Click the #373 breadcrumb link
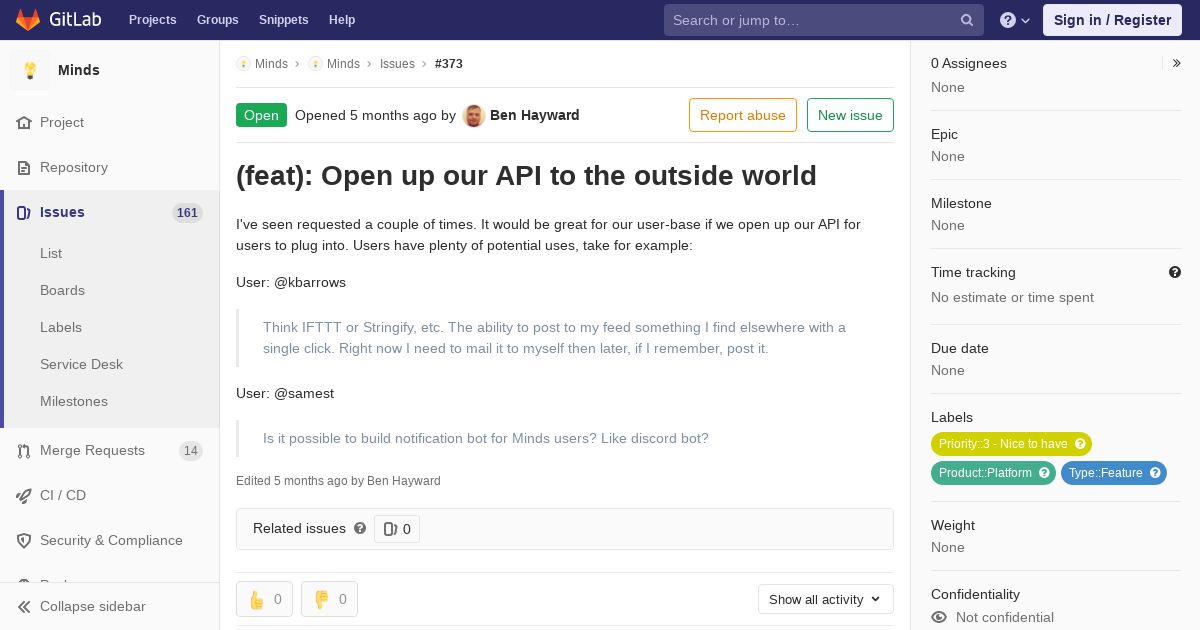 [449, 64]
